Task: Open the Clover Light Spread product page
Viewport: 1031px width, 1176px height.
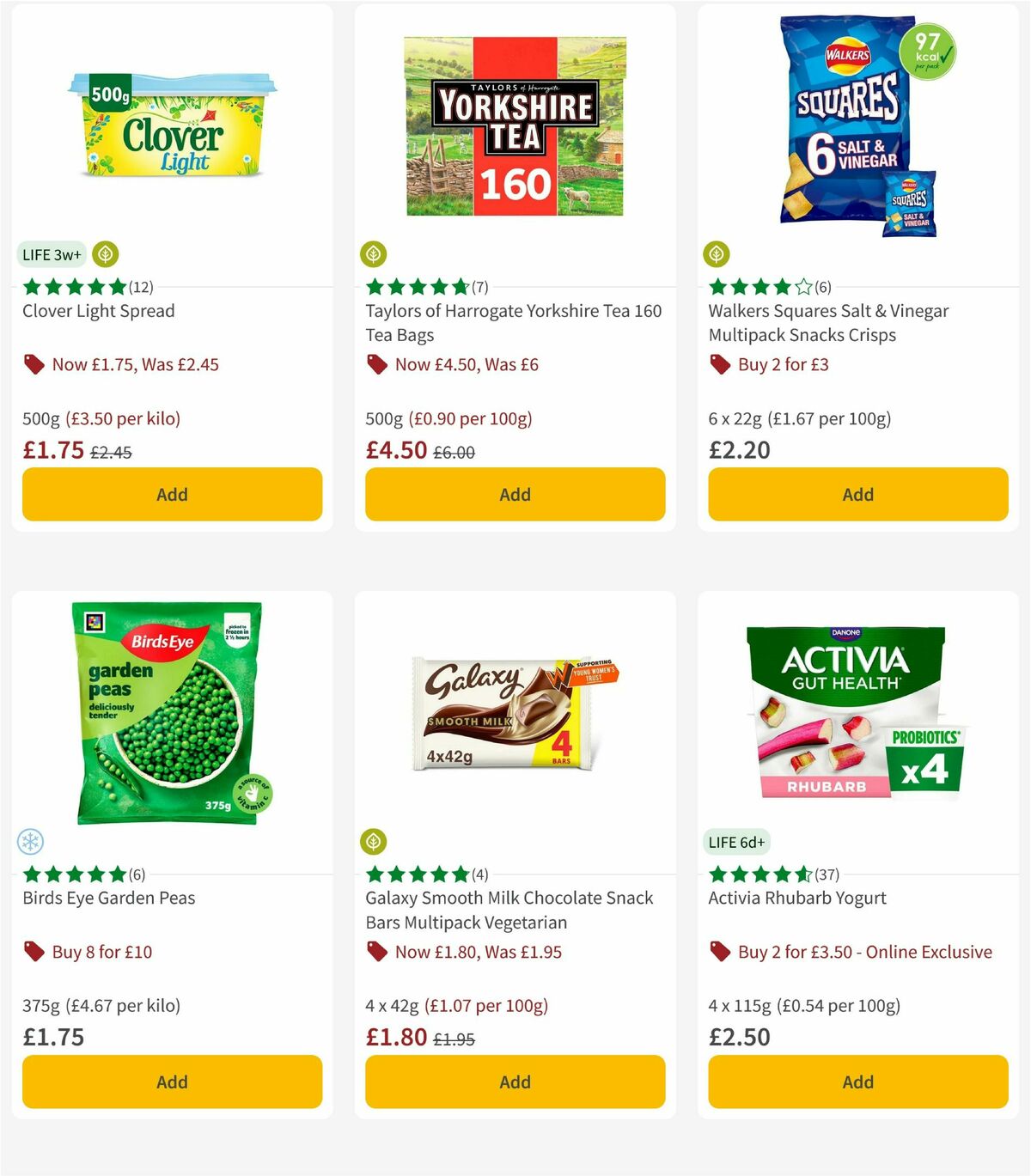Action: coord(97,311)
